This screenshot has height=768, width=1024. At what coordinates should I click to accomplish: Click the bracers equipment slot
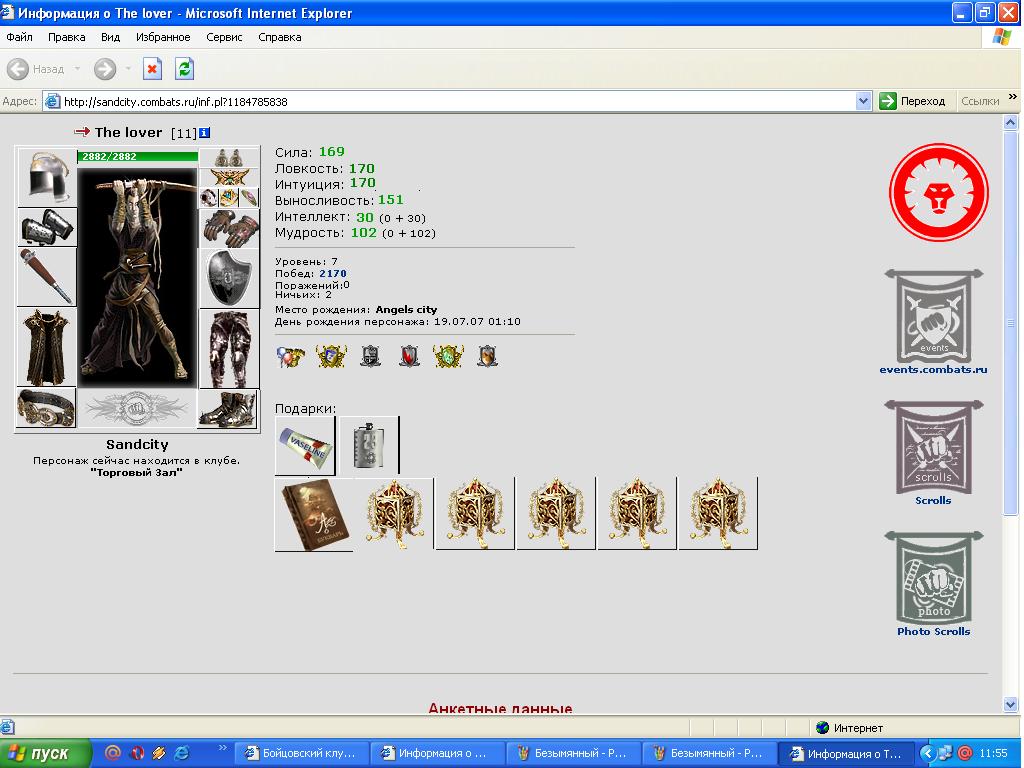(47, 227)
